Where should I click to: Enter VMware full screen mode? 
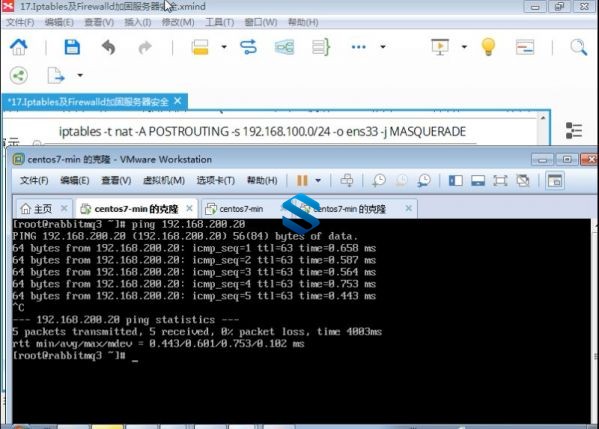point(500,180)
